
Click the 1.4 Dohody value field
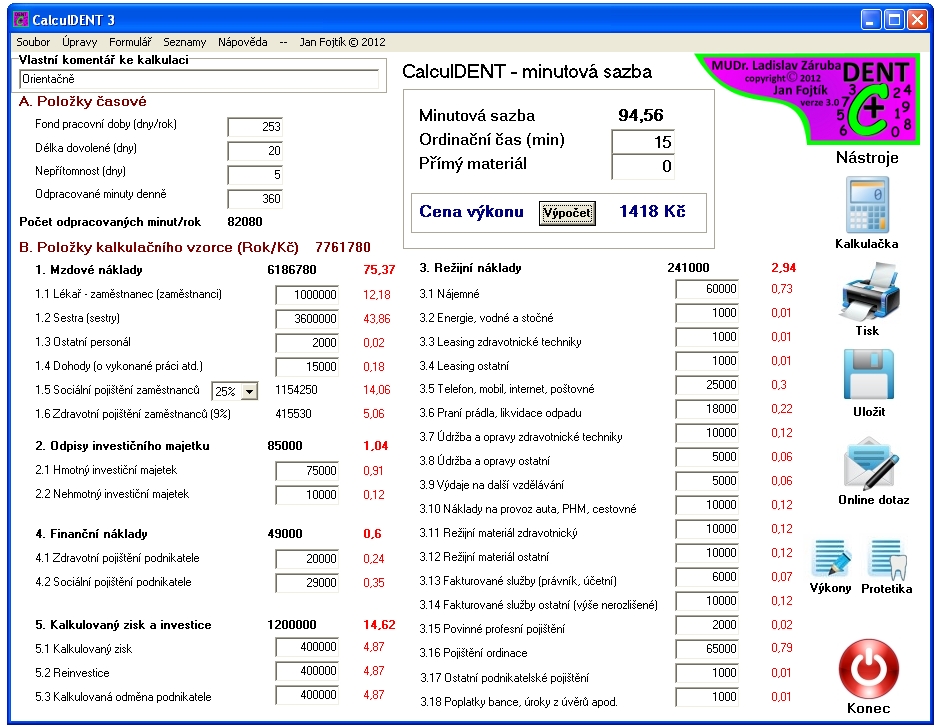[x=307, y=366]
